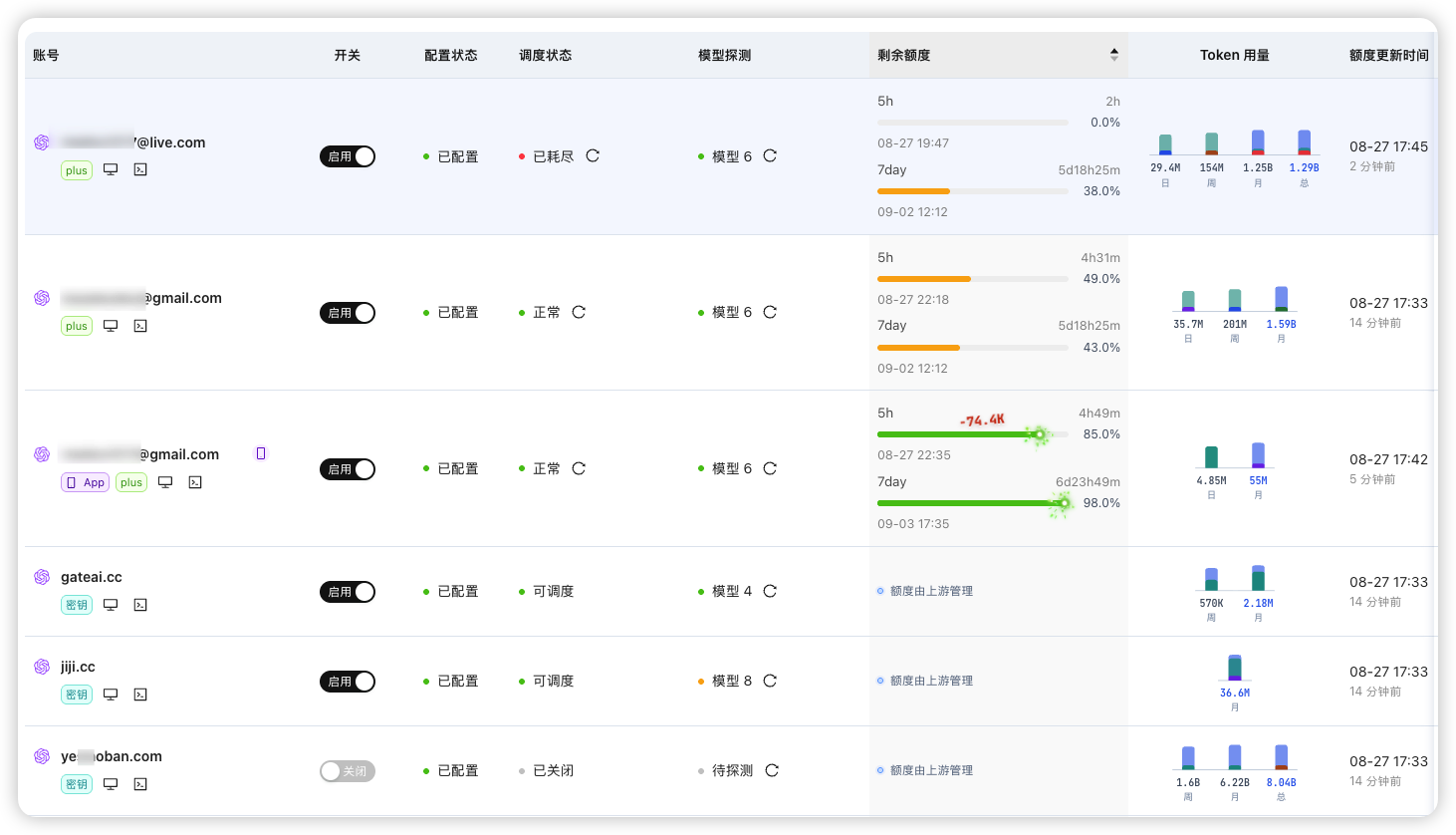Refresh 模型 8 detection for jiji.cc
This screenshot has height=835, width=1456.
pyautogui.click(x=770, y=681)
